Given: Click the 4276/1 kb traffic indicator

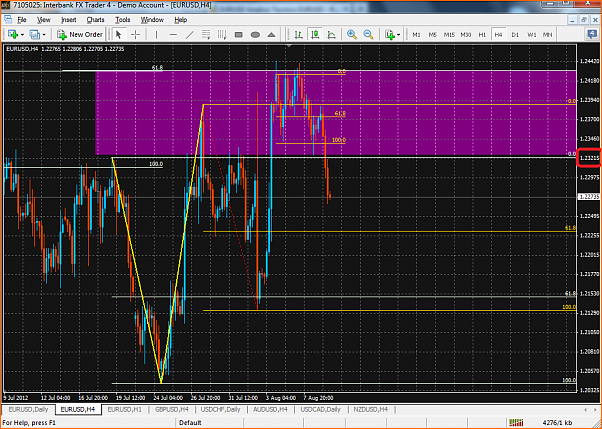Looking at the screenshot, I should (559, 422).
